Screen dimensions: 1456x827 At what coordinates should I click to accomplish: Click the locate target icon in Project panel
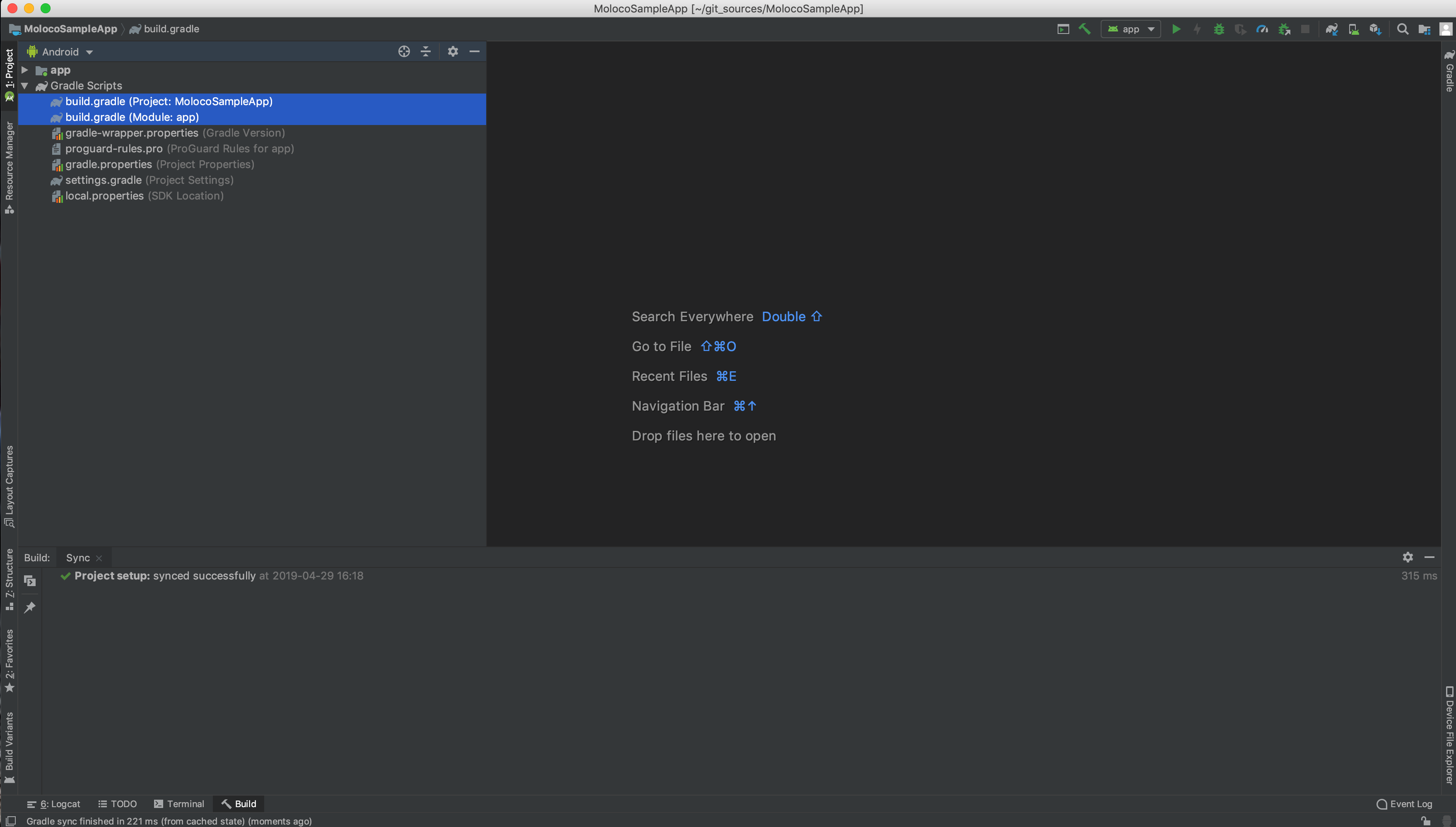coord(404,52)
